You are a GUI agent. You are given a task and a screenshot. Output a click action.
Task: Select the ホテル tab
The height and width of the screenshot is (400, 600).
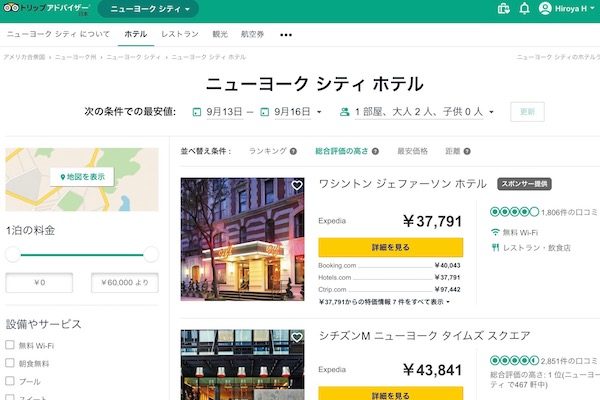tap(135, 34)
